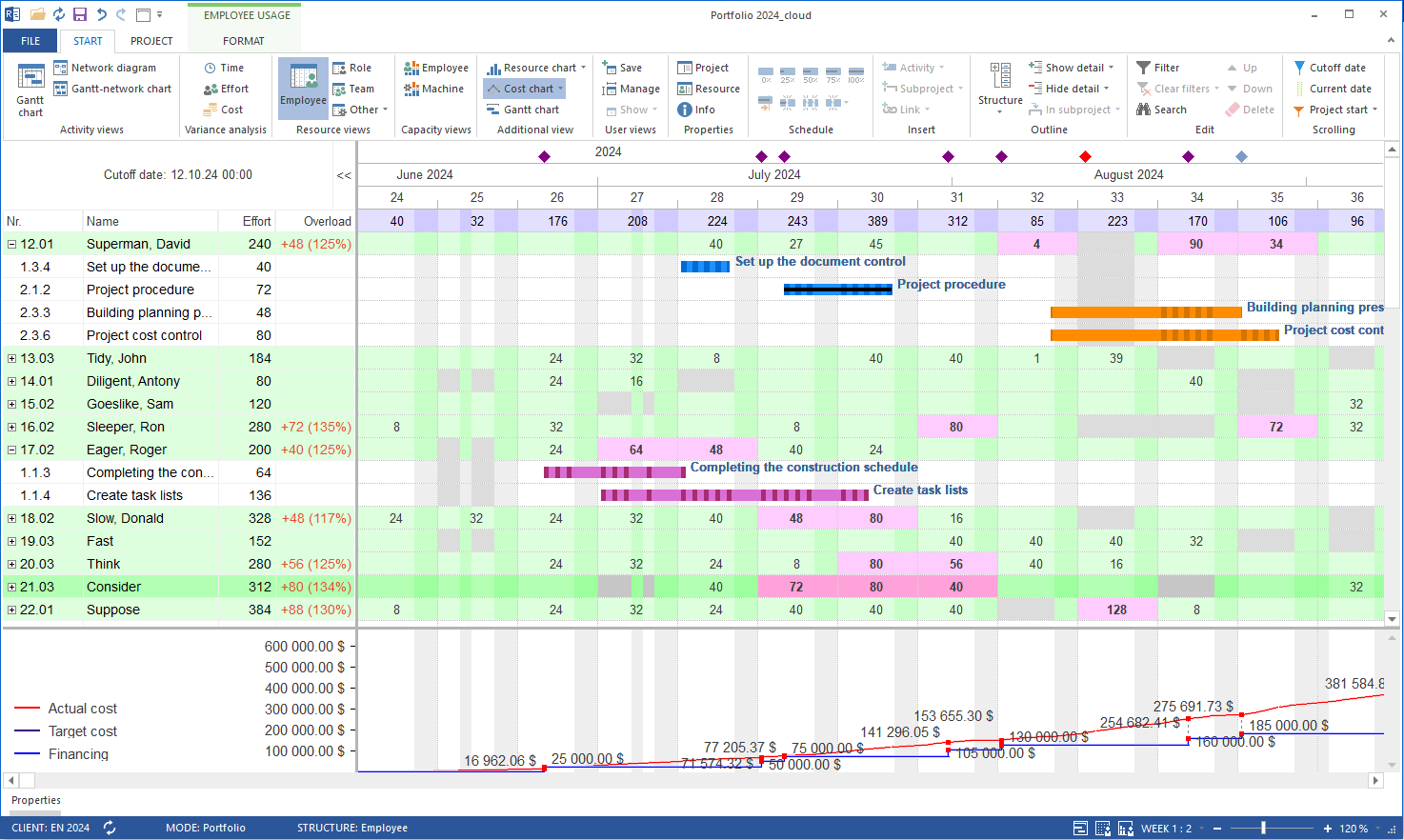Collapse the Superman, David row
The width and height of the screenshot is (1404, 840).
11,244
